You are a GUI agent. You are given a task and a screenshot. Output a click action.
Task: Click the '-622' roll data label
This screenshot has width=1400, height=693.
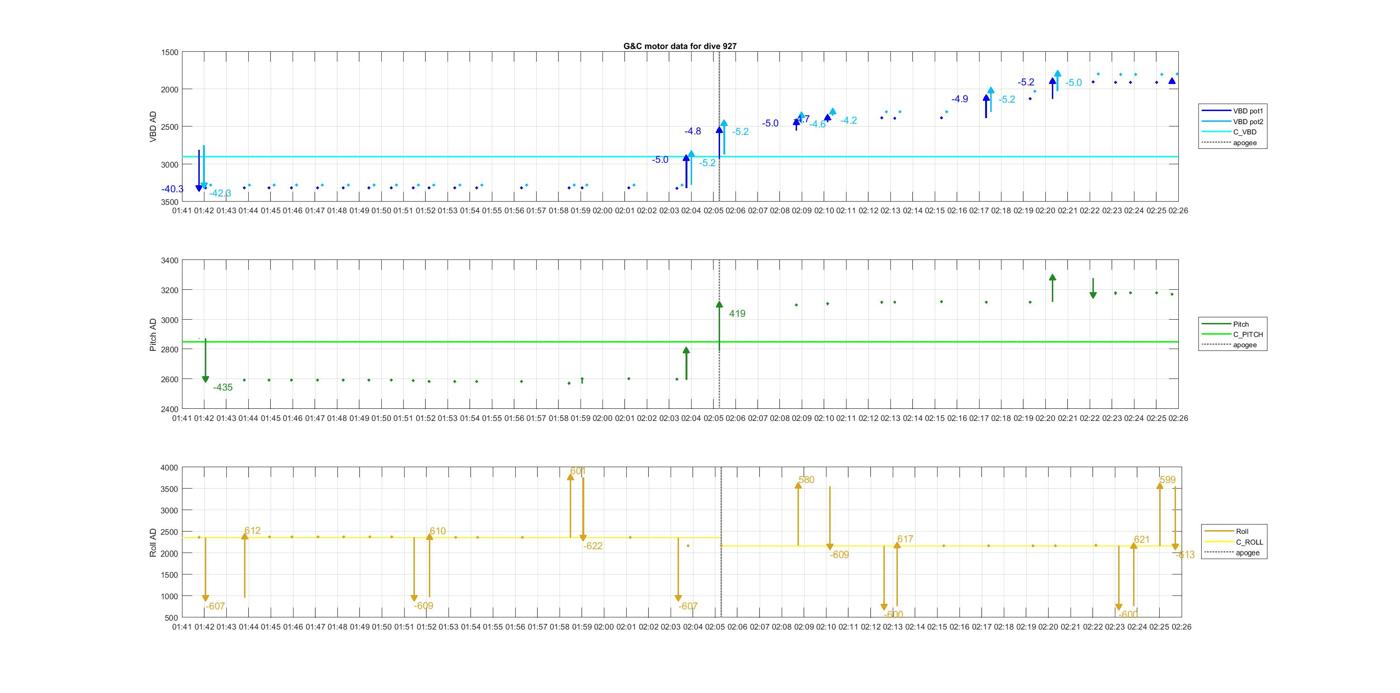tap(594, 546)
